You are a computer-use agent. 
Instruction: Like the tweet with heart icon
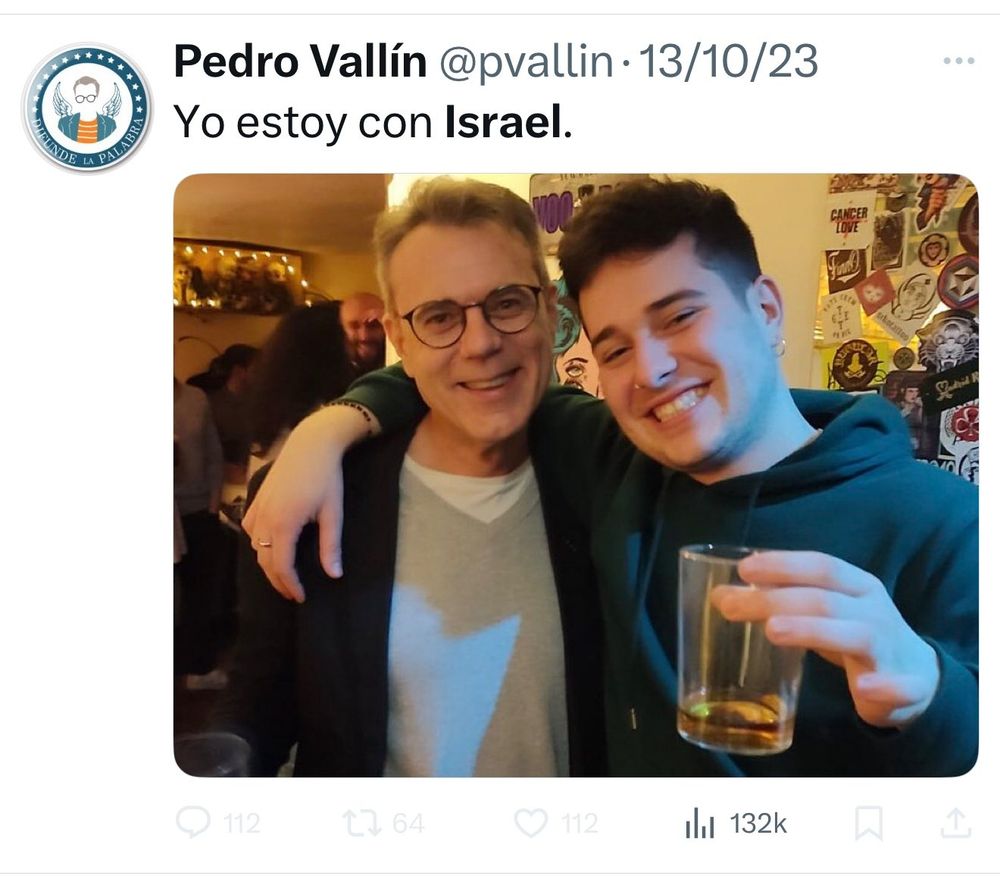click(x=531, y=822)
